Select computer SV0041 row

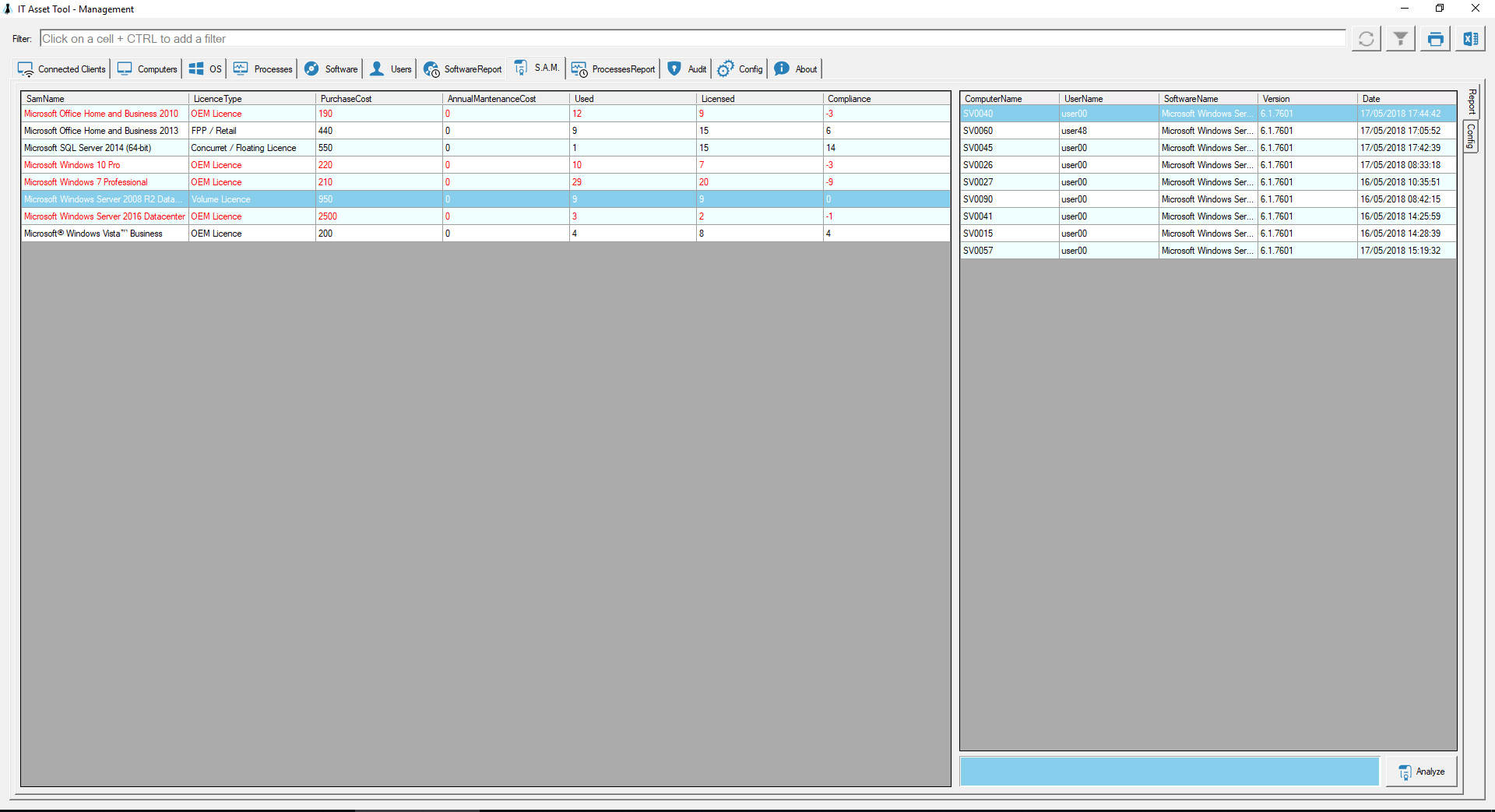point(1208,216)
